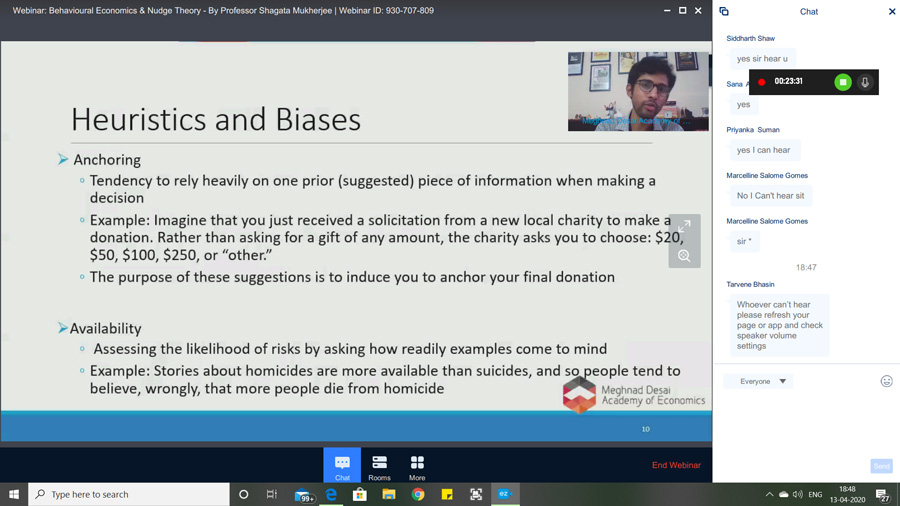The height and width of the screenshot is (506, 900).
Task: Open the Rooms panel
Action: tap(379, 465)
